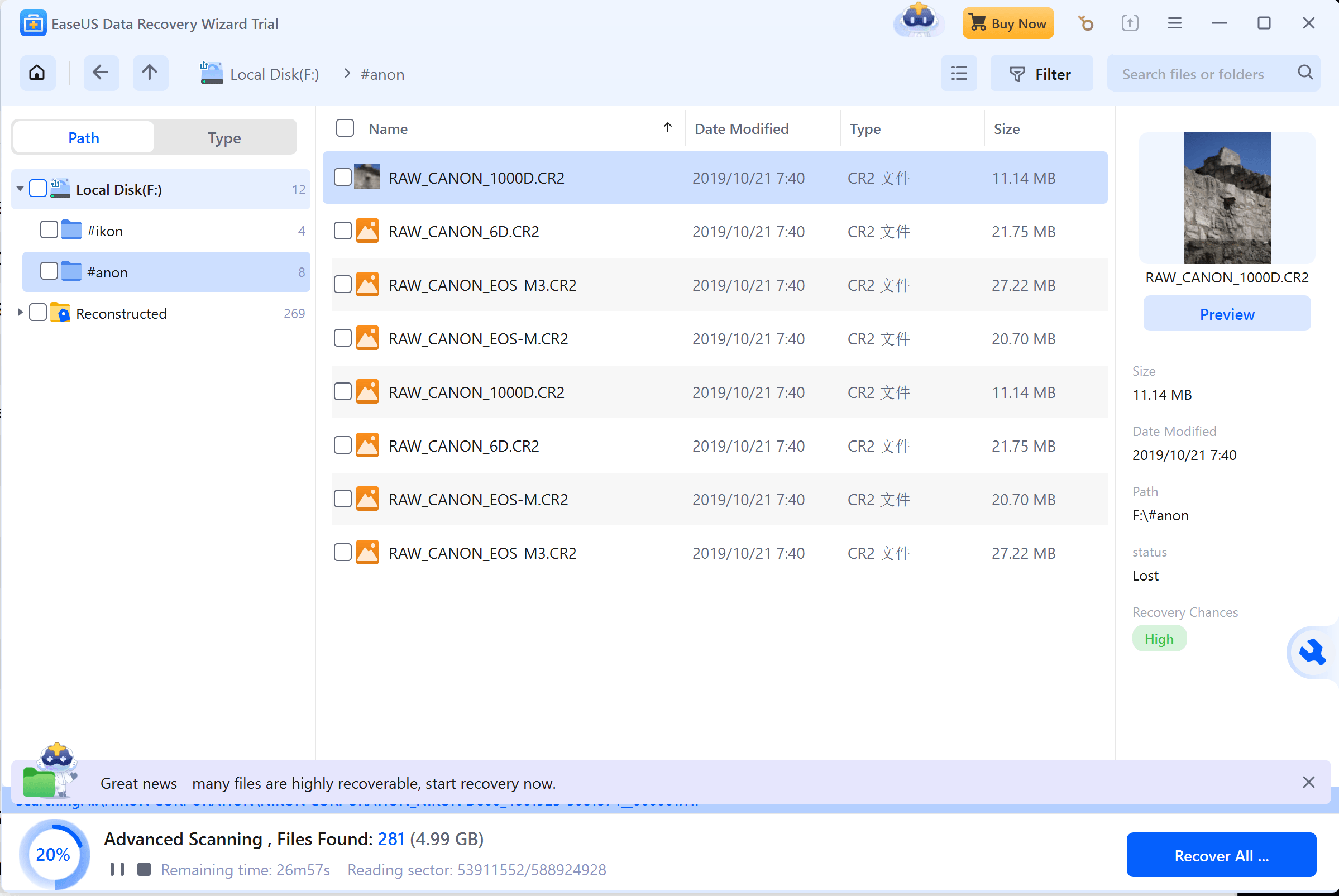Click the Buy Now button

pyautogui.click(x=1008, y=23)
